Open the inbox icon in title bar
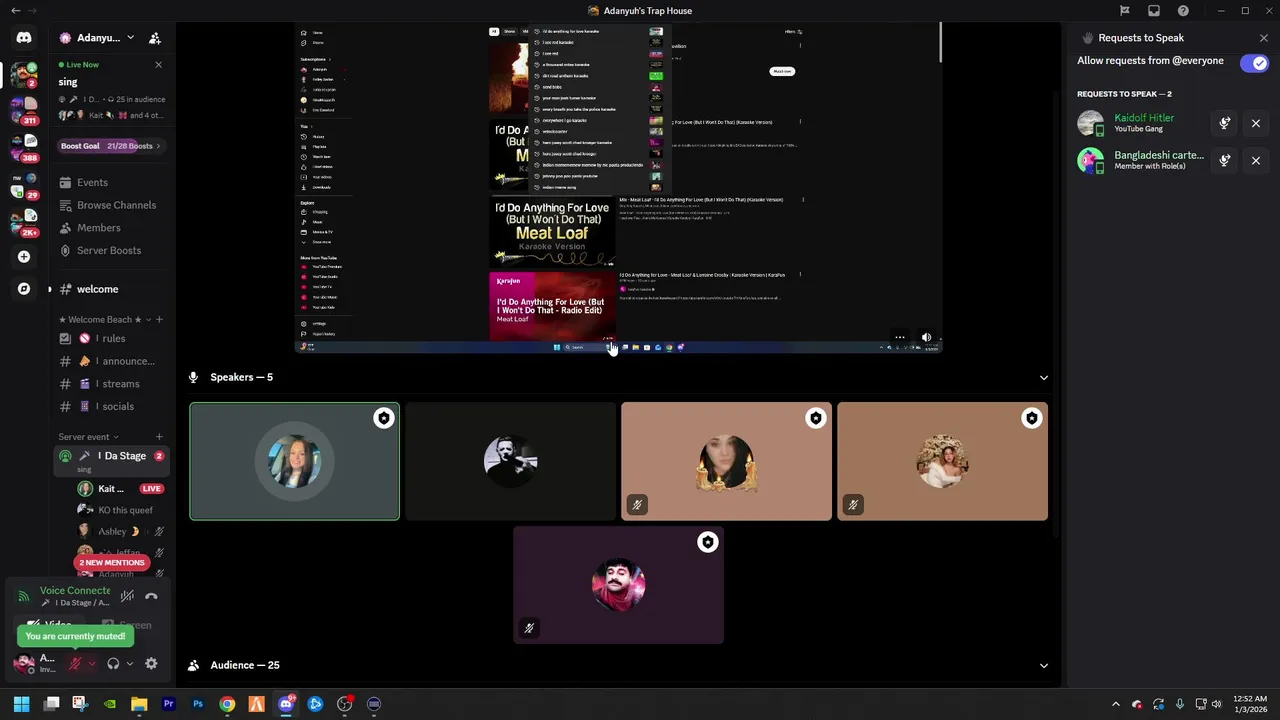The width and height of the screenshot is (1280, 720). 1154,11
